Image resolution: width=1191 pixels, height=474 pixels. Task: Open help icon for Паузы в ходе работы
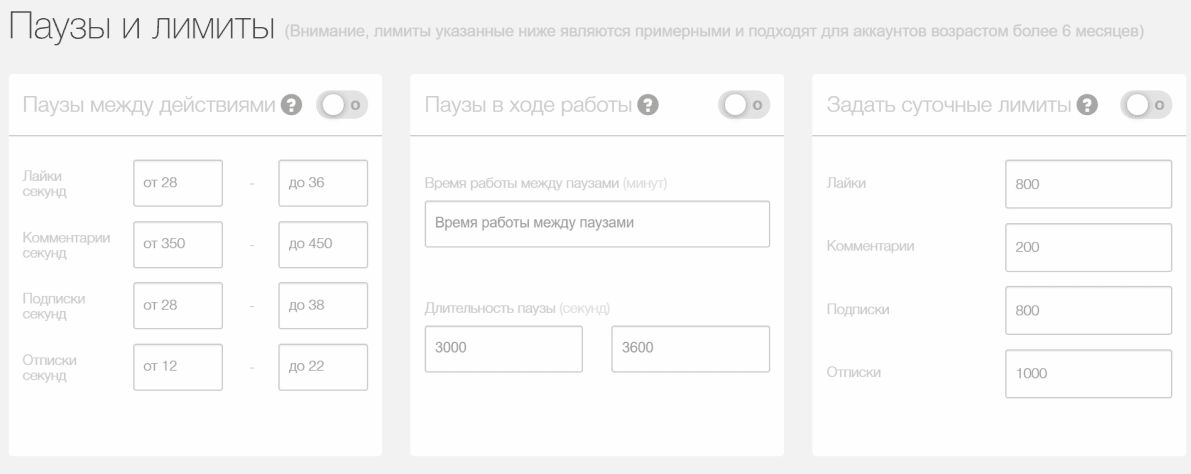click(x=648, y=105)
